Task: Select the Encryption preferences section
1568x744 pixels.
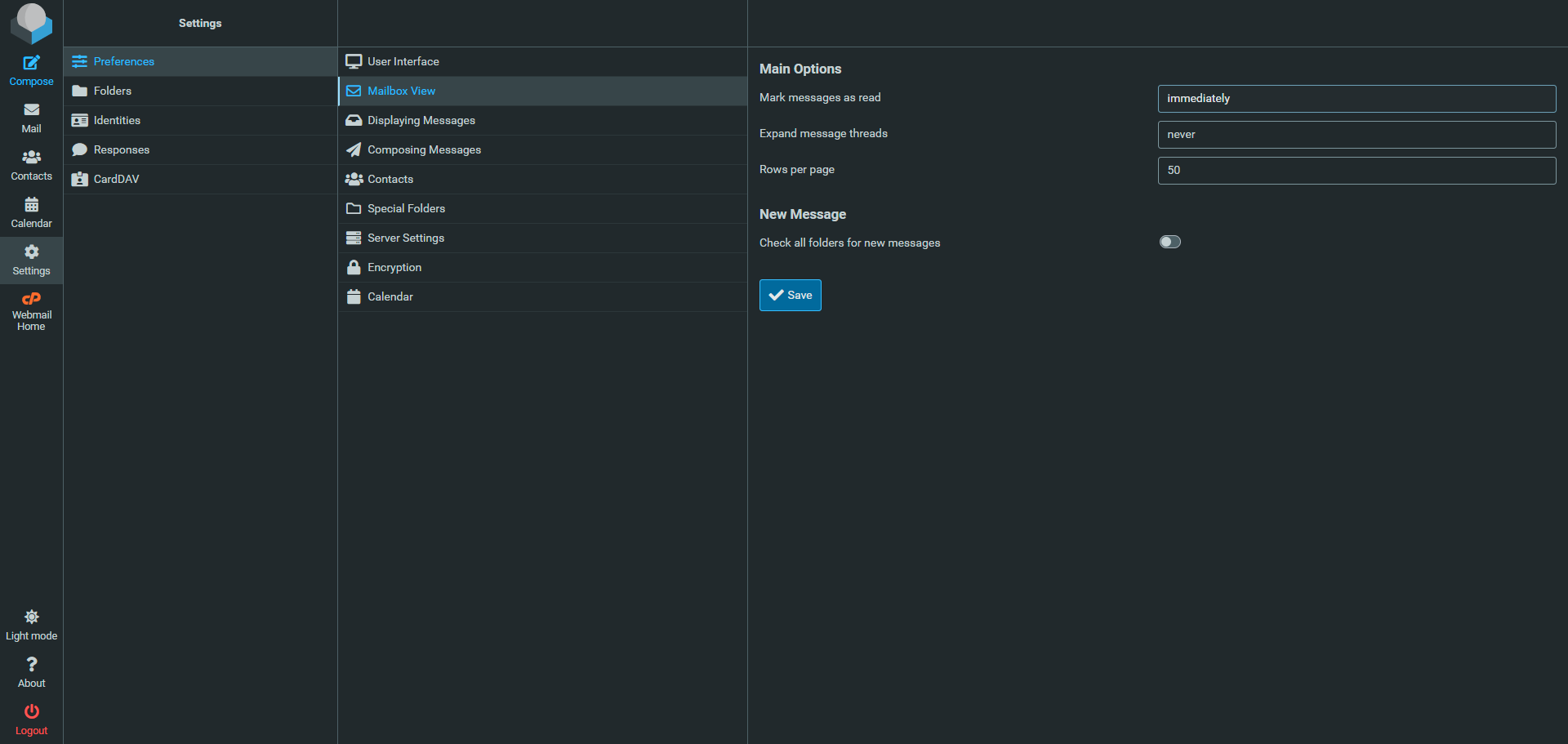Action: tap(394, 267)
